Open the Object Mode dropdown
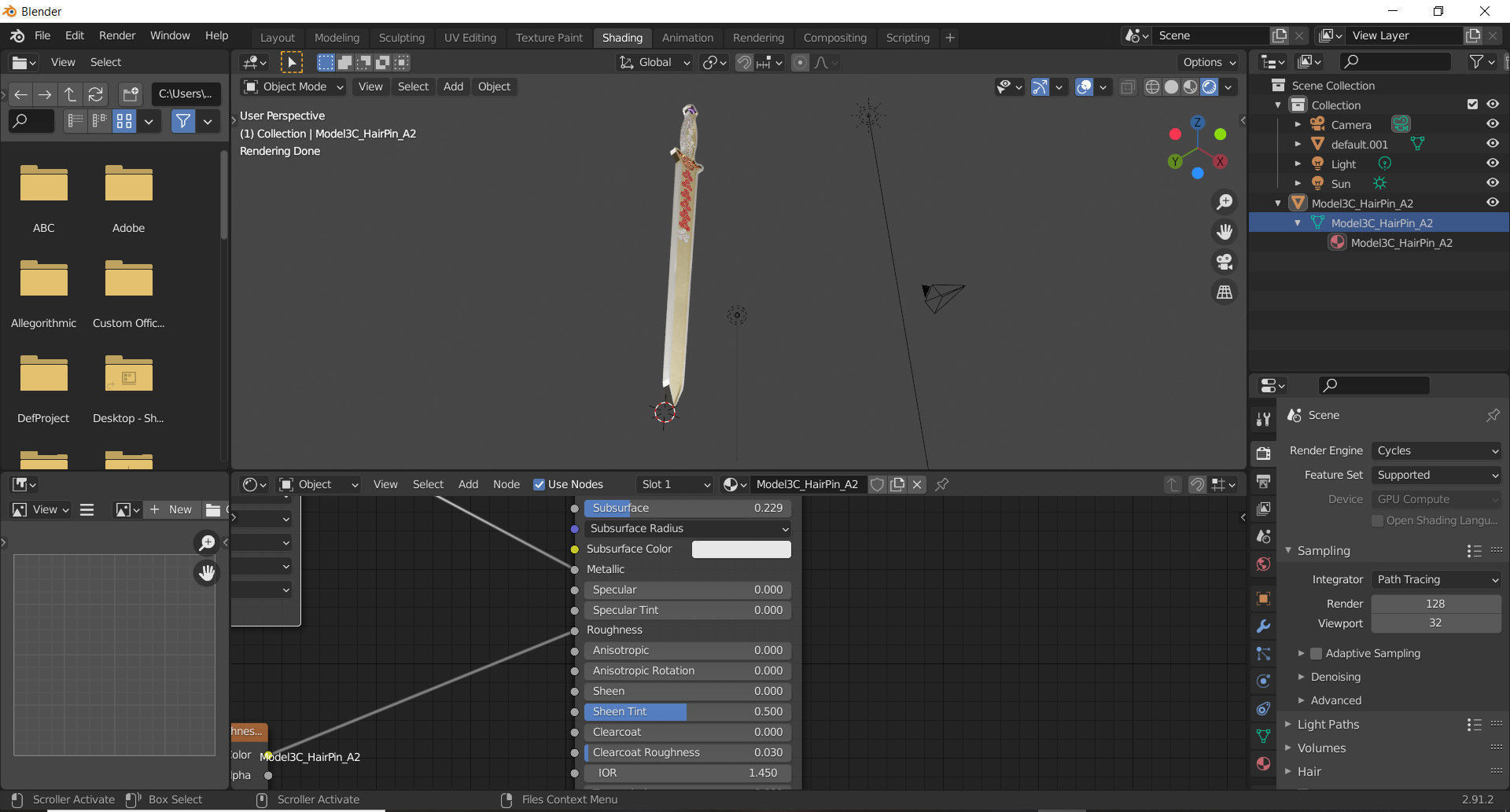 (293, 86)
